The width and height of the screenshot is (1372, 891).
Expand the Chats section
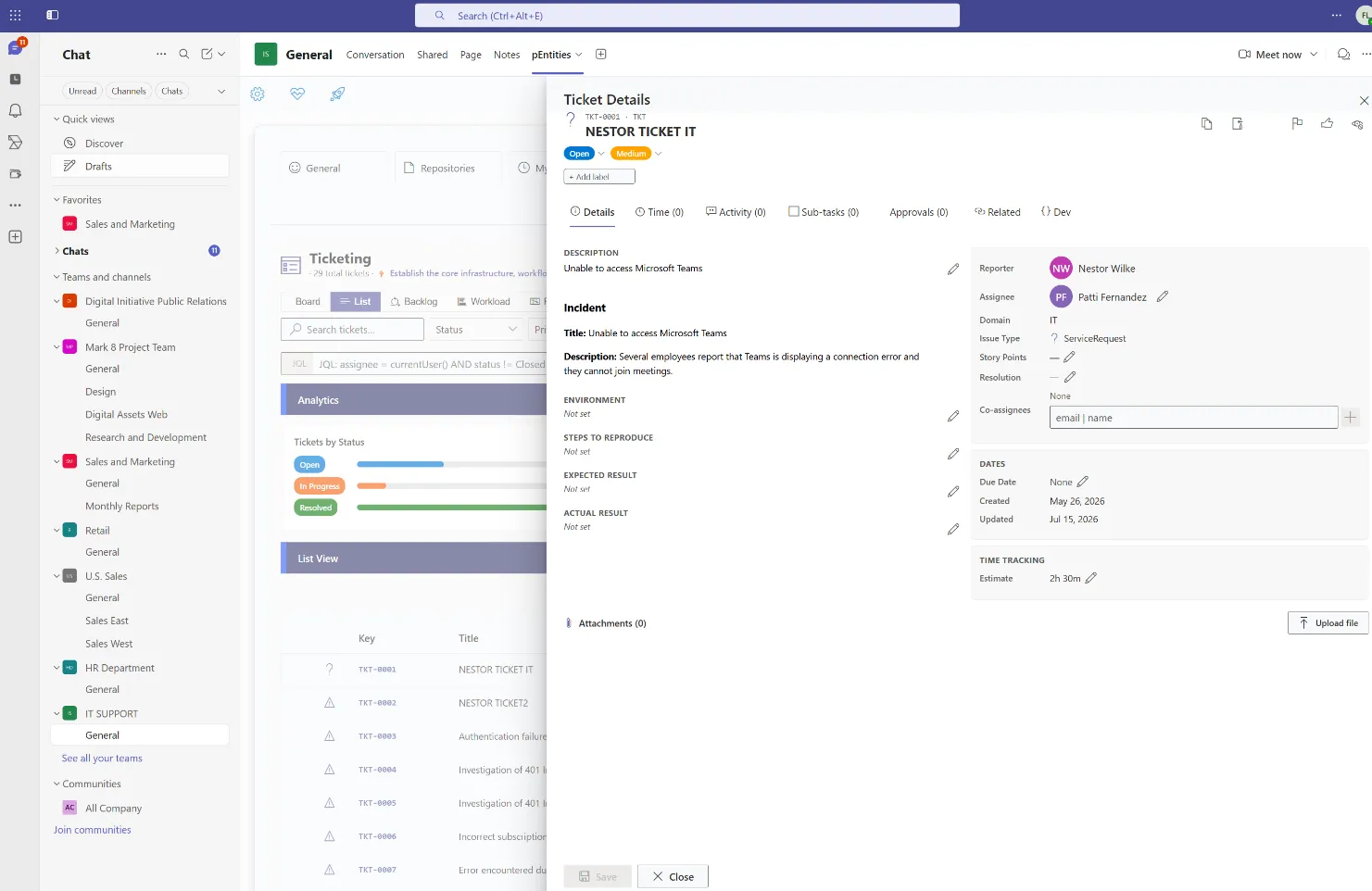point(57,251)
